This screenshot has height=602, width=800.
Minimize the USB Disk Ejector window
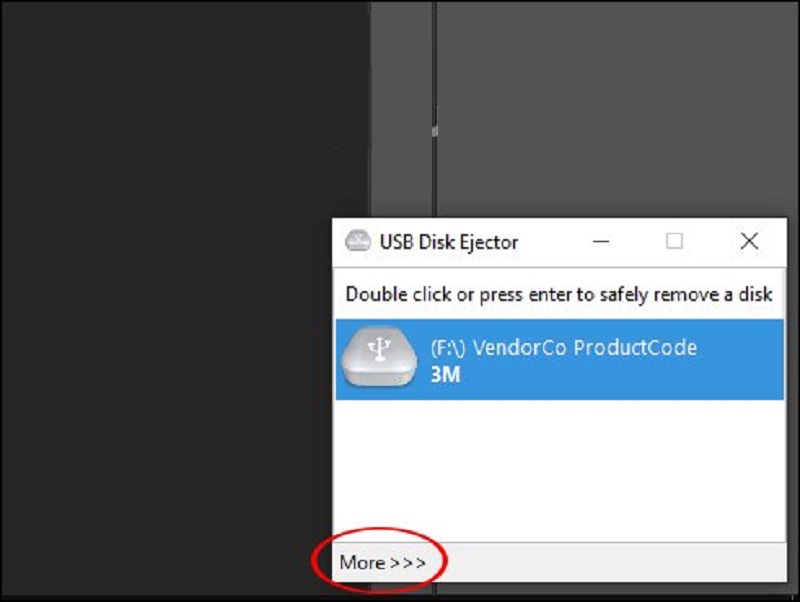click(601, 241)
